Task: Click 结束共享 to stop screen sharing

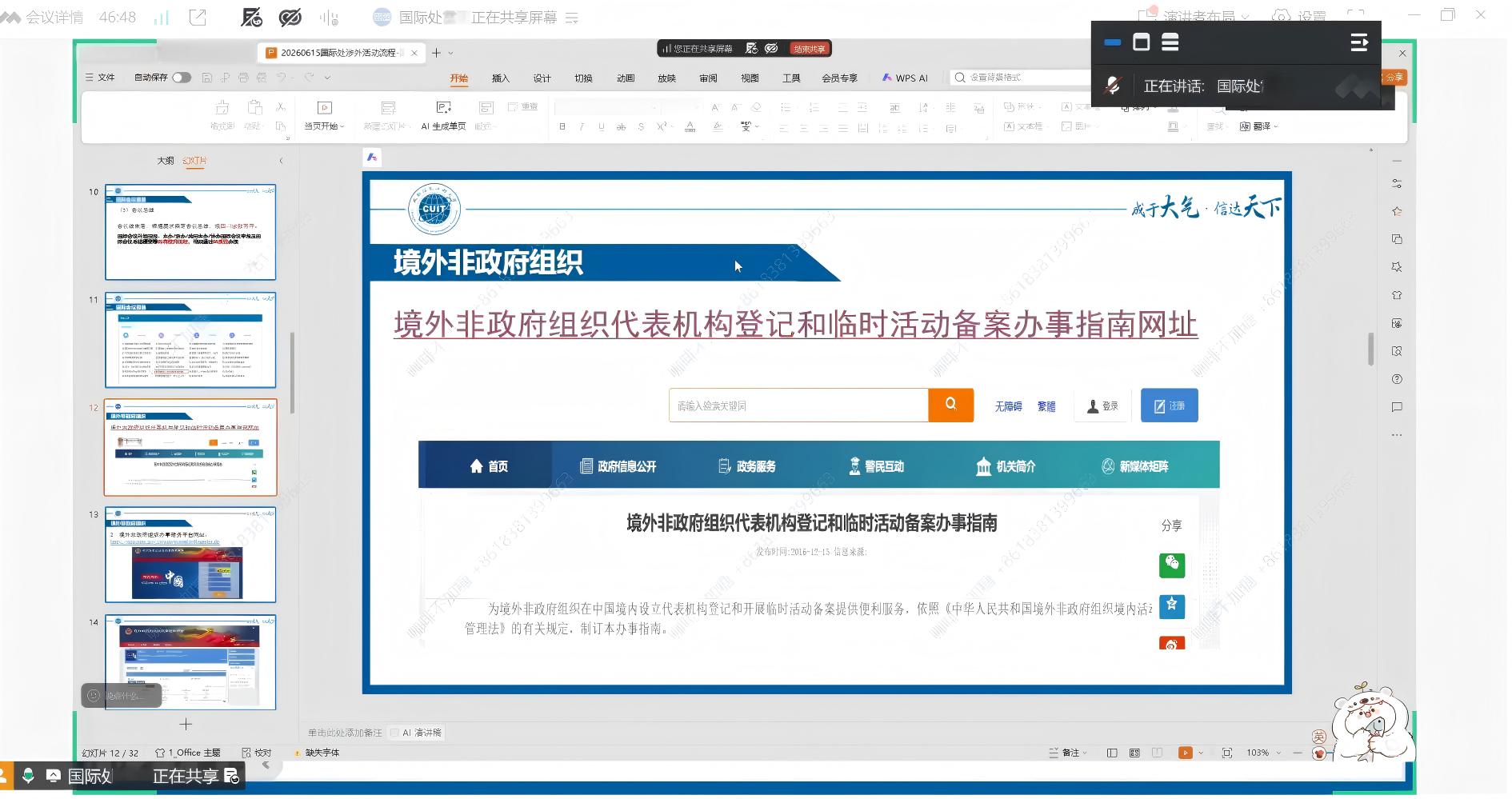Action: tap(809, 49)
